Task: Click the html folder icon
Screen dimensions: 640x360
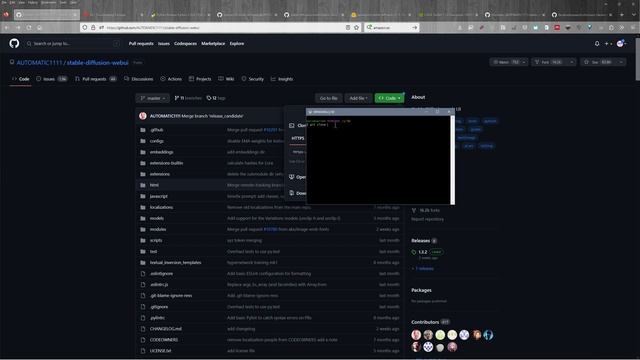Action: pyautogui.click(x=143, y=185)
